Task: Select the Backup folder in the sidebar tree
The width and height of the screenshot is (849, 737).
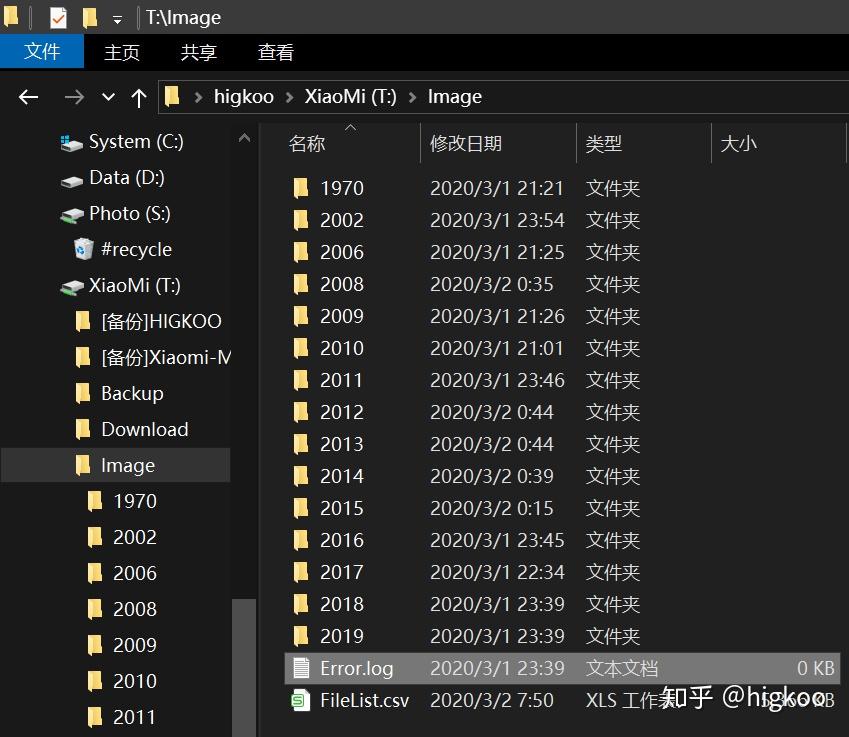Action: pyautogui.click(x=132, y=393)
